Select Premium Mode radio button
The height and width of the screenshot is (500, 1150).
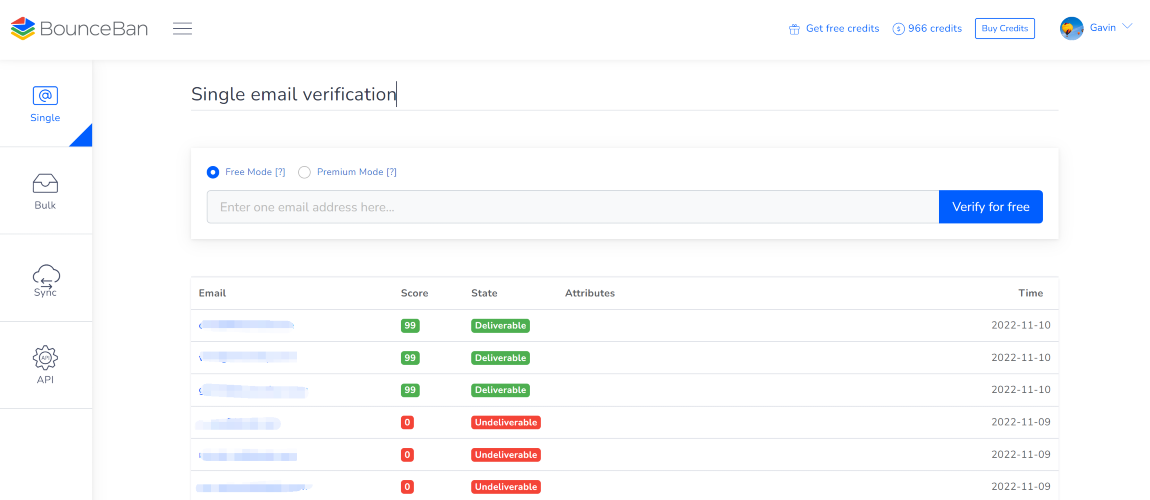pyautogui.click(x=305, y=172)
